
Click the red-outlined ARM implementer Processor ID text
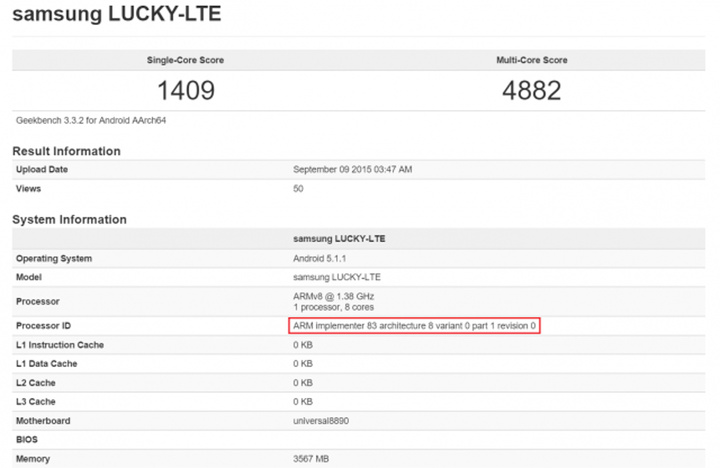click(x=414, y=326)
